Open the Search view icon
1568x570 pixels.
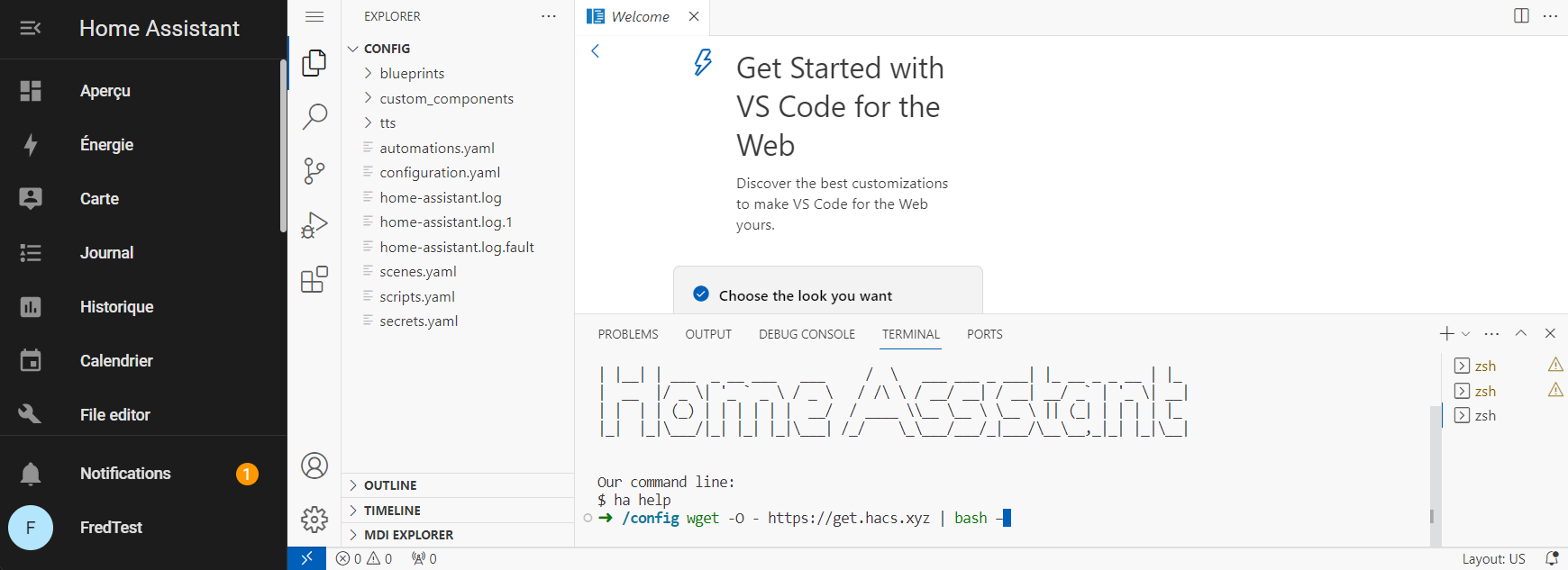click(315, 116)
